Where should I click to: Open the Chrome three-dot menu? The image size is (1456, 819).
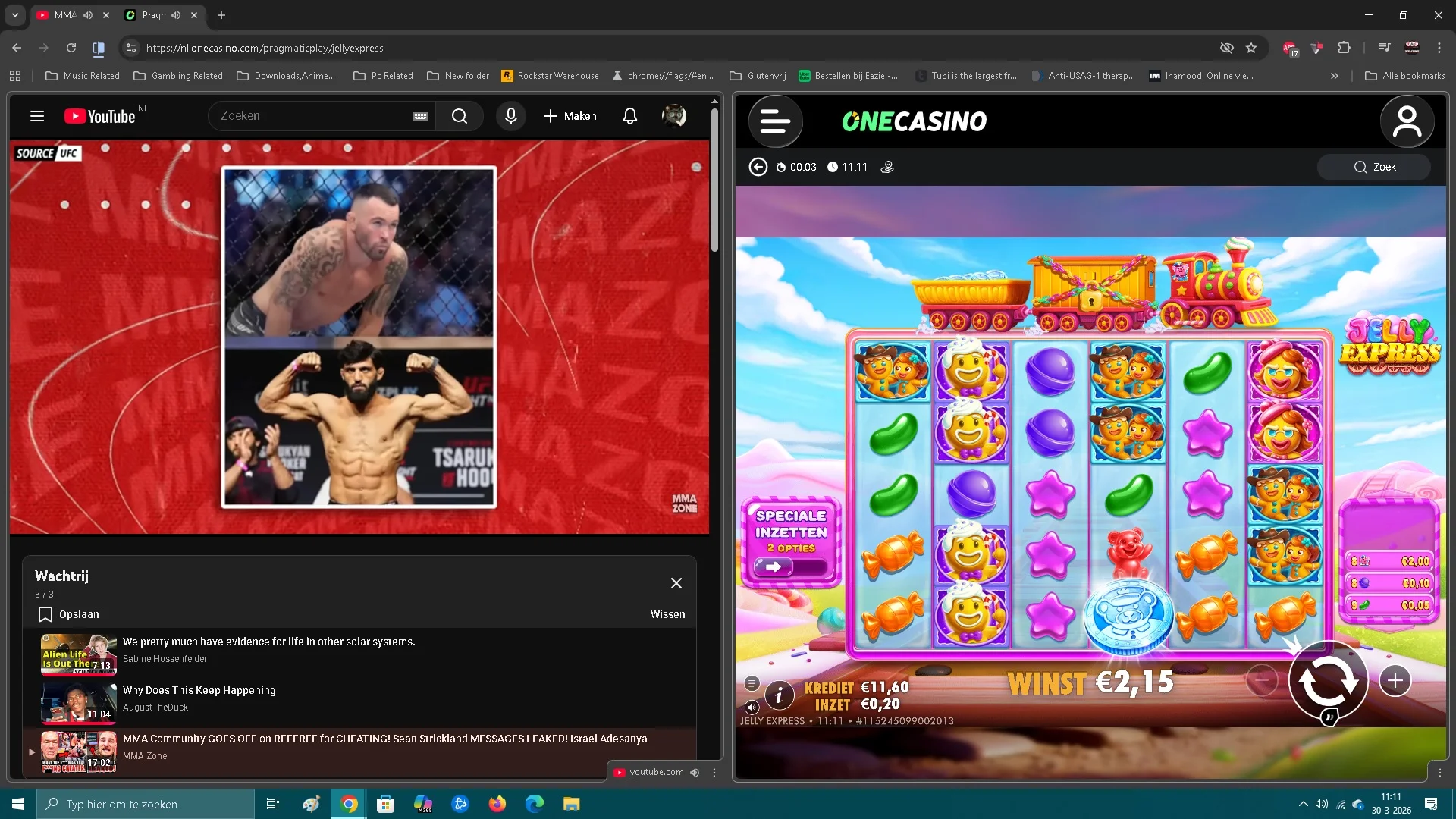click(1439, 48)
